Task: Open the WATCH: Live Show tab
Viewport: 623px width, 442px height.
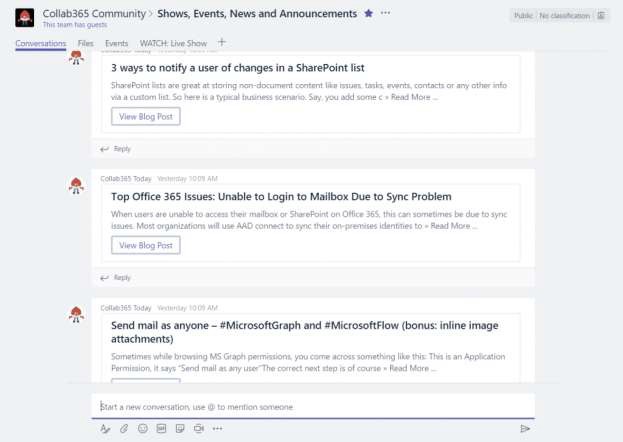Action: 173,43
